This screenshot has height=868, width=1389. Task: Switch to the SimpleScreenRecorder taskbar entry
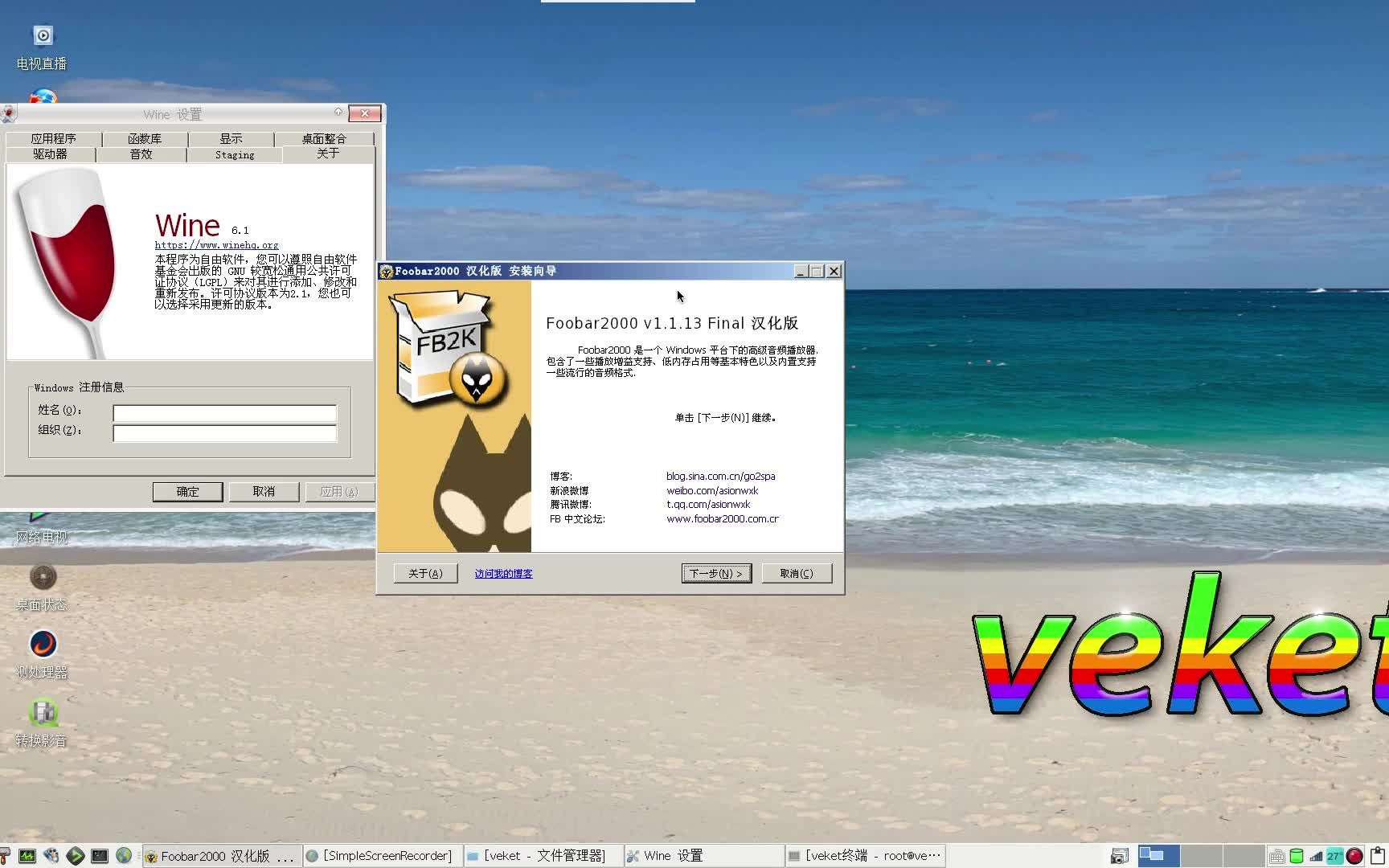(383, 856)
